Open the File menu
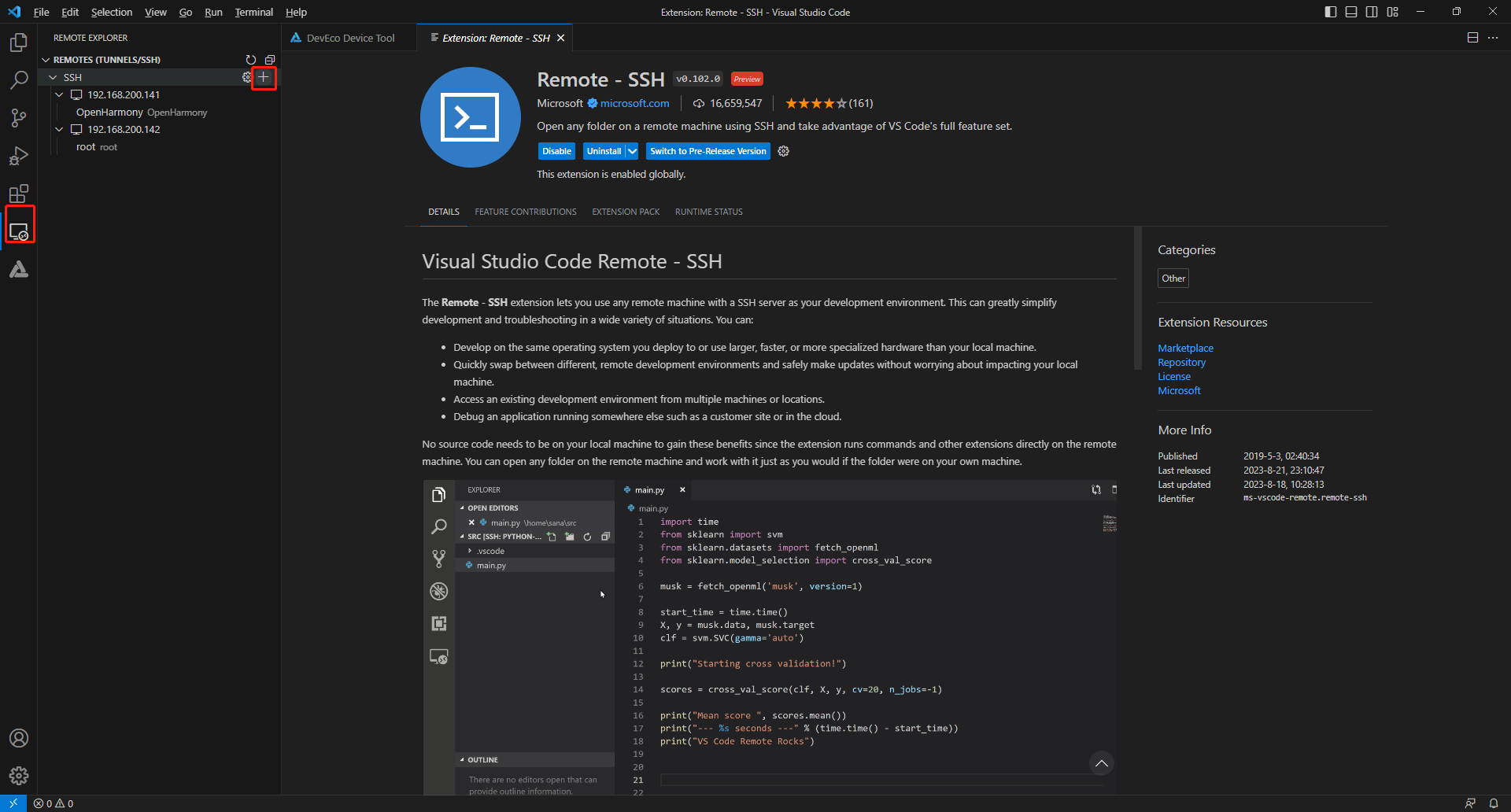This screenshot has height=812, width=1511. pyautogui.click(x=42, y=12)
